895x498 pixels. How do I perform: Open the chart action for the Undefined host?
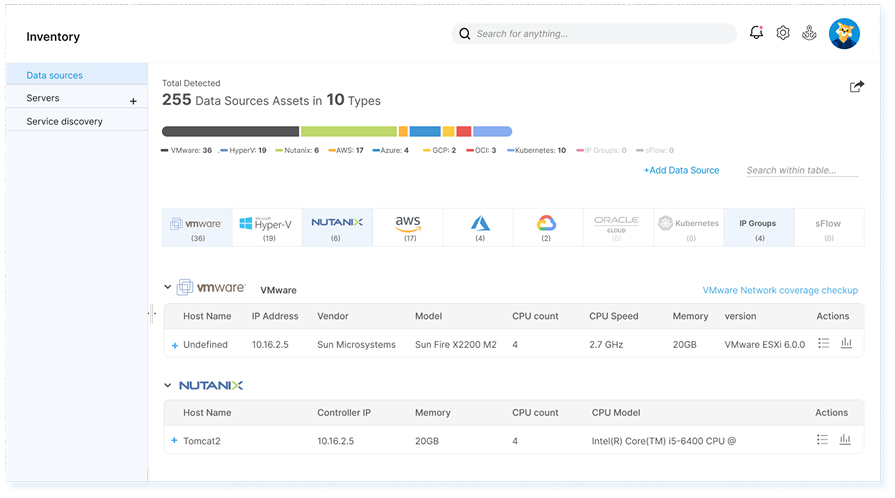(846, 343)
